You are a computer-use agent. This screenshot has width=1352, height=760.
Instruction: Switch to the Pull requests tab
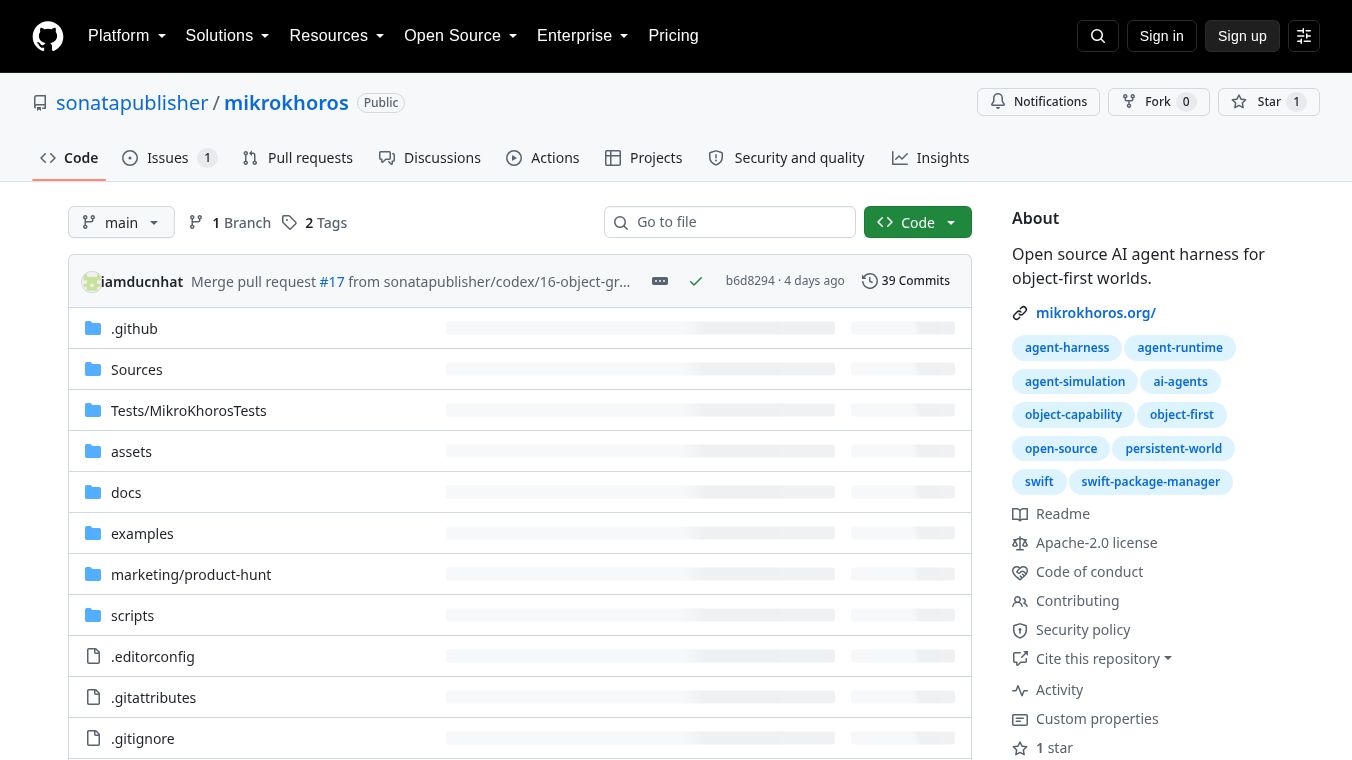297,158
